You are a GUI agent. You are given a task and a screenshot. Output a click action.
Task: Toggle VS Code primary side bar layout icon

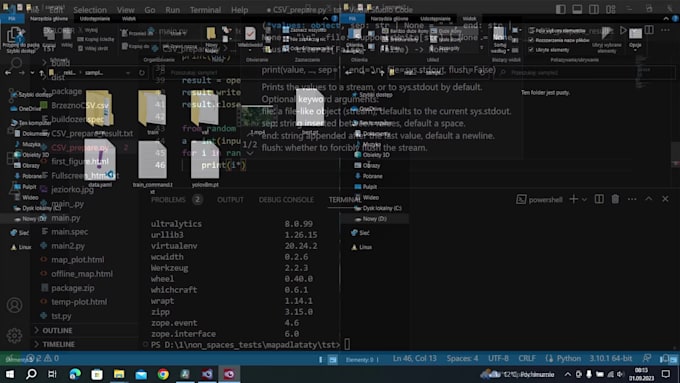point(560,9)
